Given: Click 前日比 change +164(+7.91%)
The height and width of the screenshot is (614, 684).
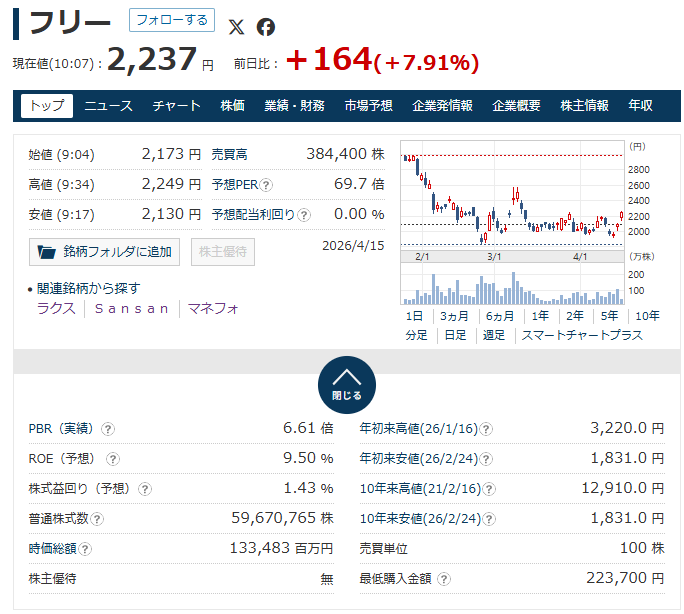Looking at the screenshot, I should [383, 60].
